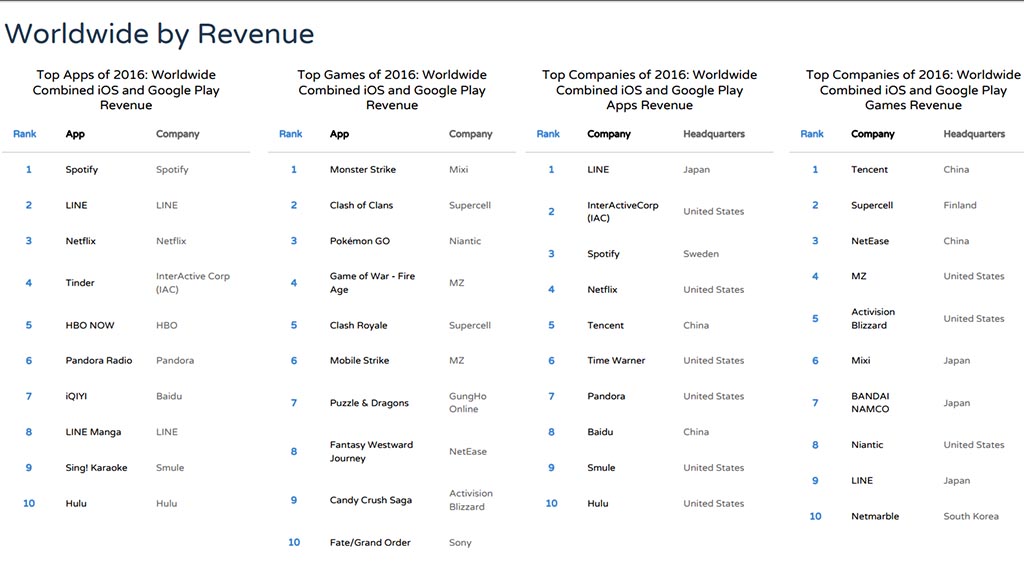Select the 'BANDAI NAMCO' company entry

click(870, 403)
